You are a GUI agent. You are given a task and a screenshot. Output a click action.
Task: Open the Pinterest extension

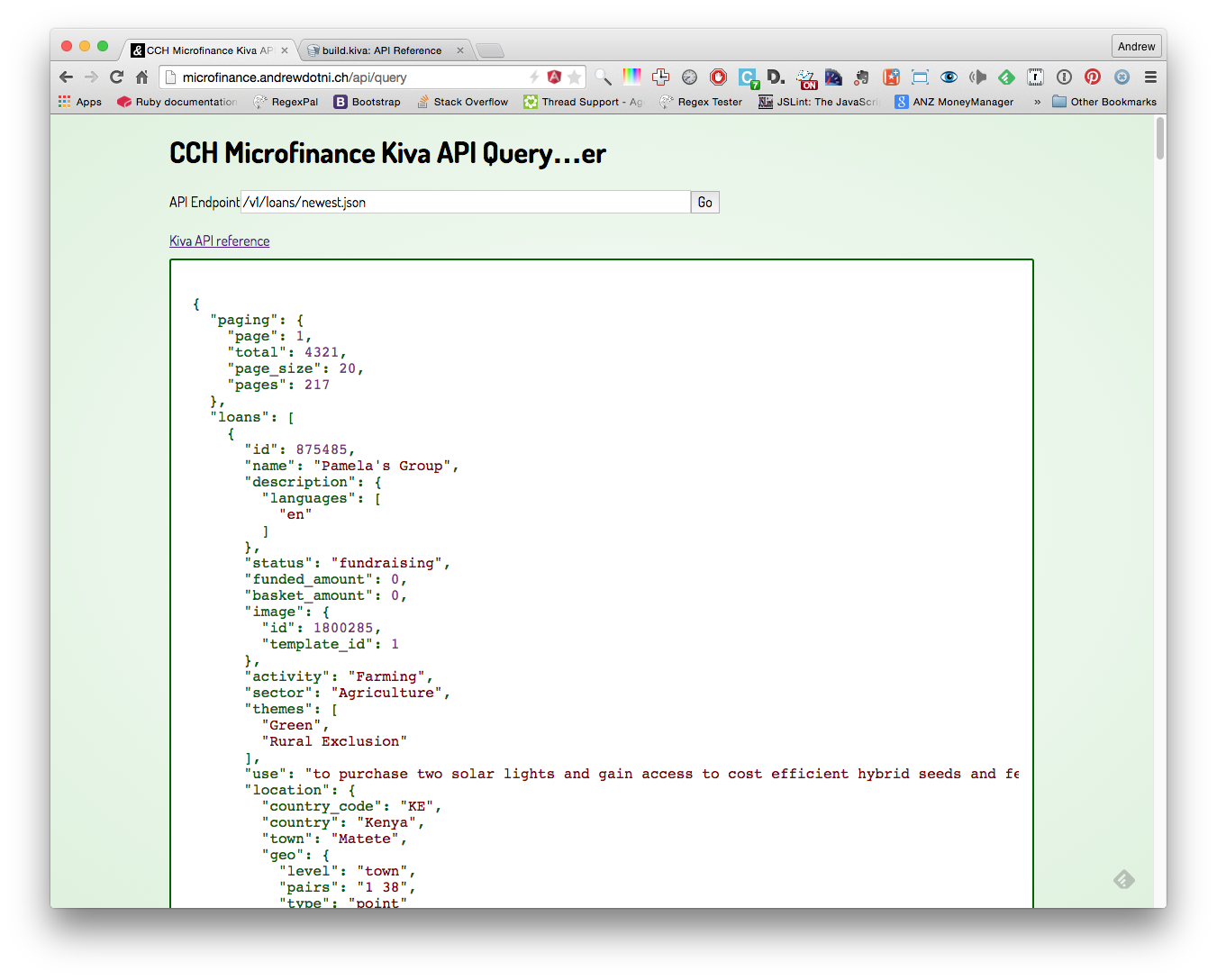coord(1093,77)
